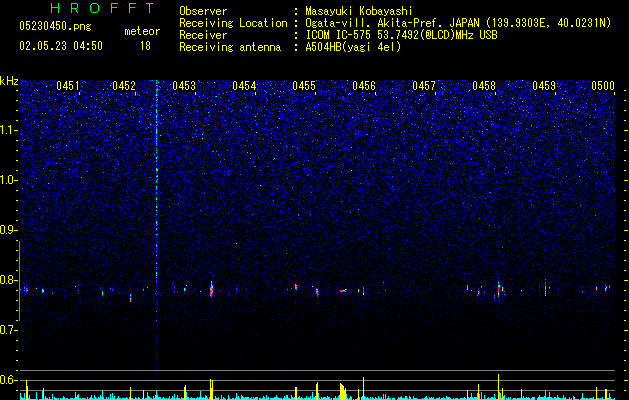Click the A504HB(yagi 4el) antenna text
629x400 pixels.
[353, 47]
